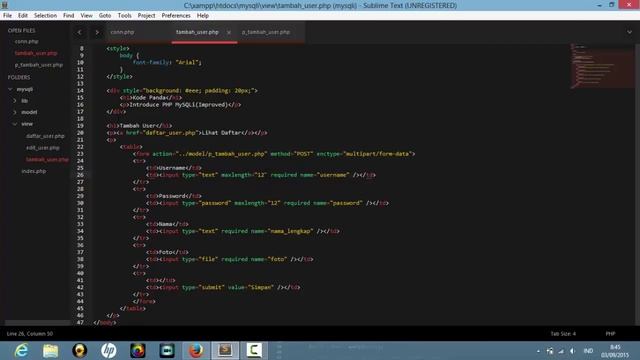This screenshot has width=640, height=360.
Task: Click line number 26 in the gutter
Action: tap(80, 175)
